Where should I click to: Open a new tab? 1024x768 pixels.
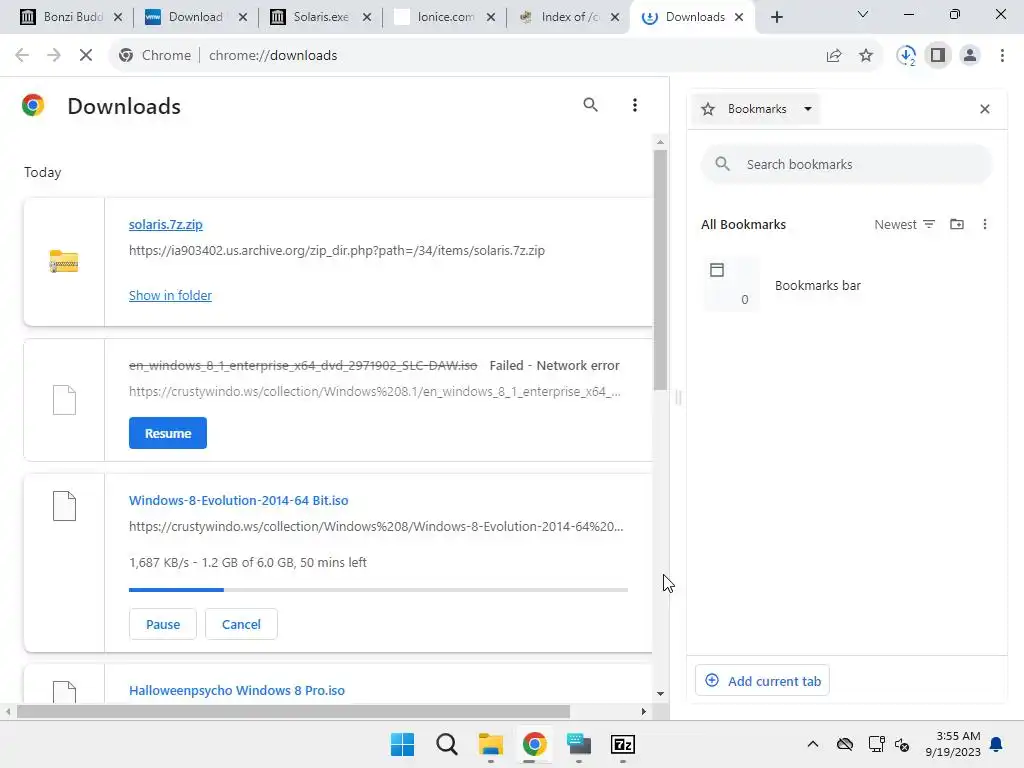tap(776, 17)
